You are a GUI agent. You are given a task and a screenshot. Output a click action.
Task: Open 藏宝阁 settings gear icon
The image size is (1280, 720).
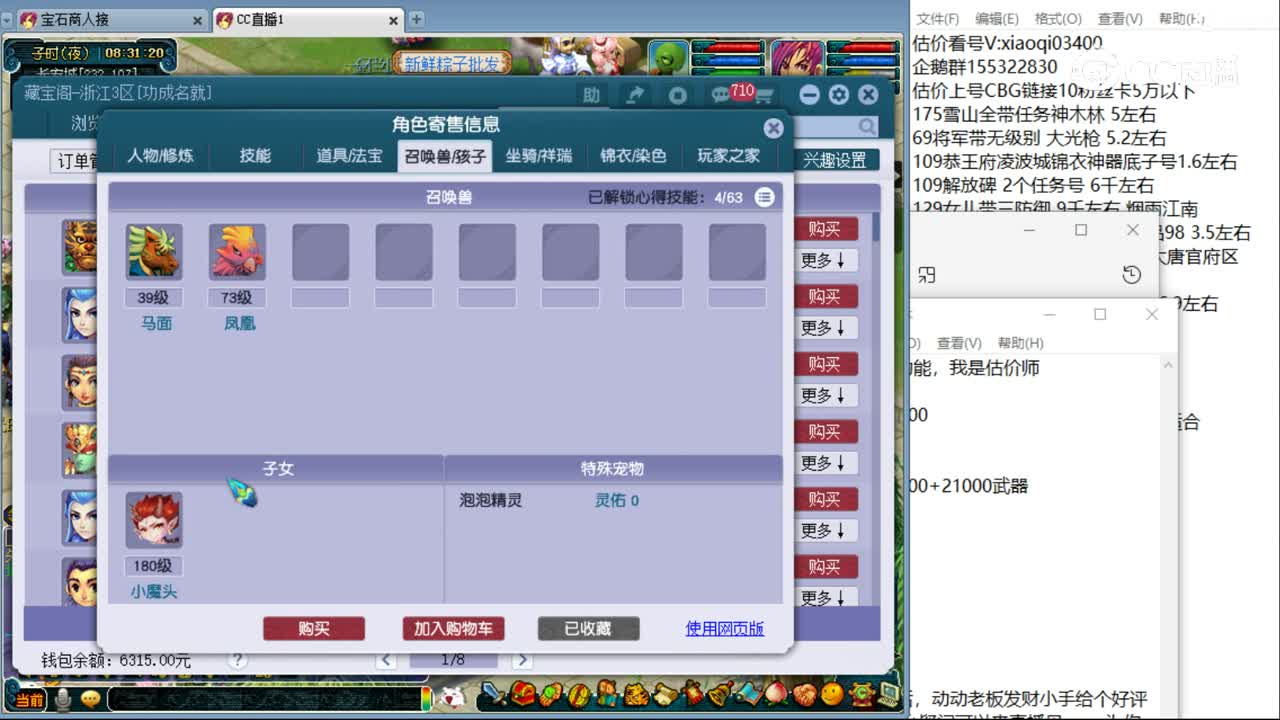point(839,95)
